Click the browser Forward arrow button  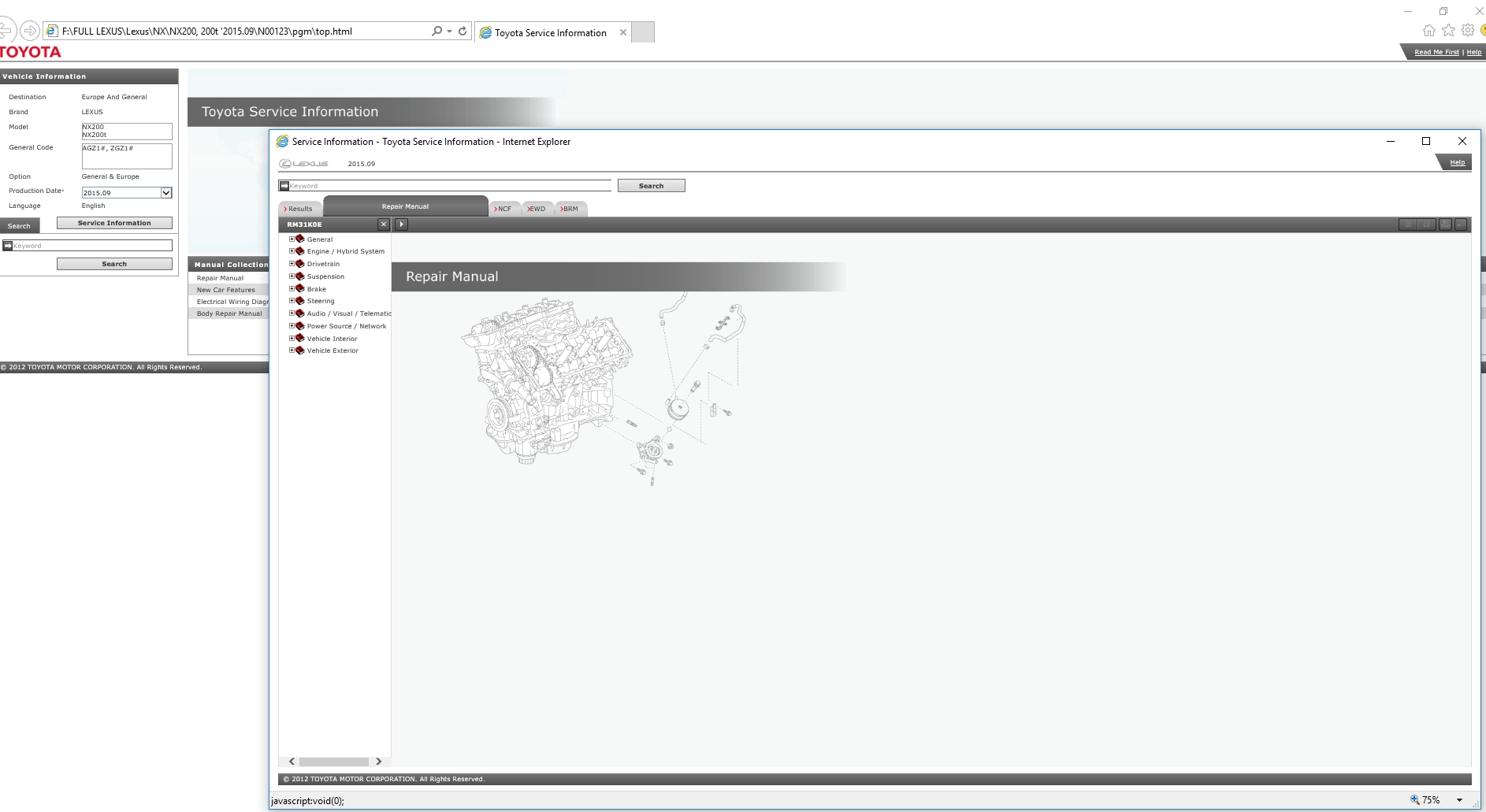(30, 31)
